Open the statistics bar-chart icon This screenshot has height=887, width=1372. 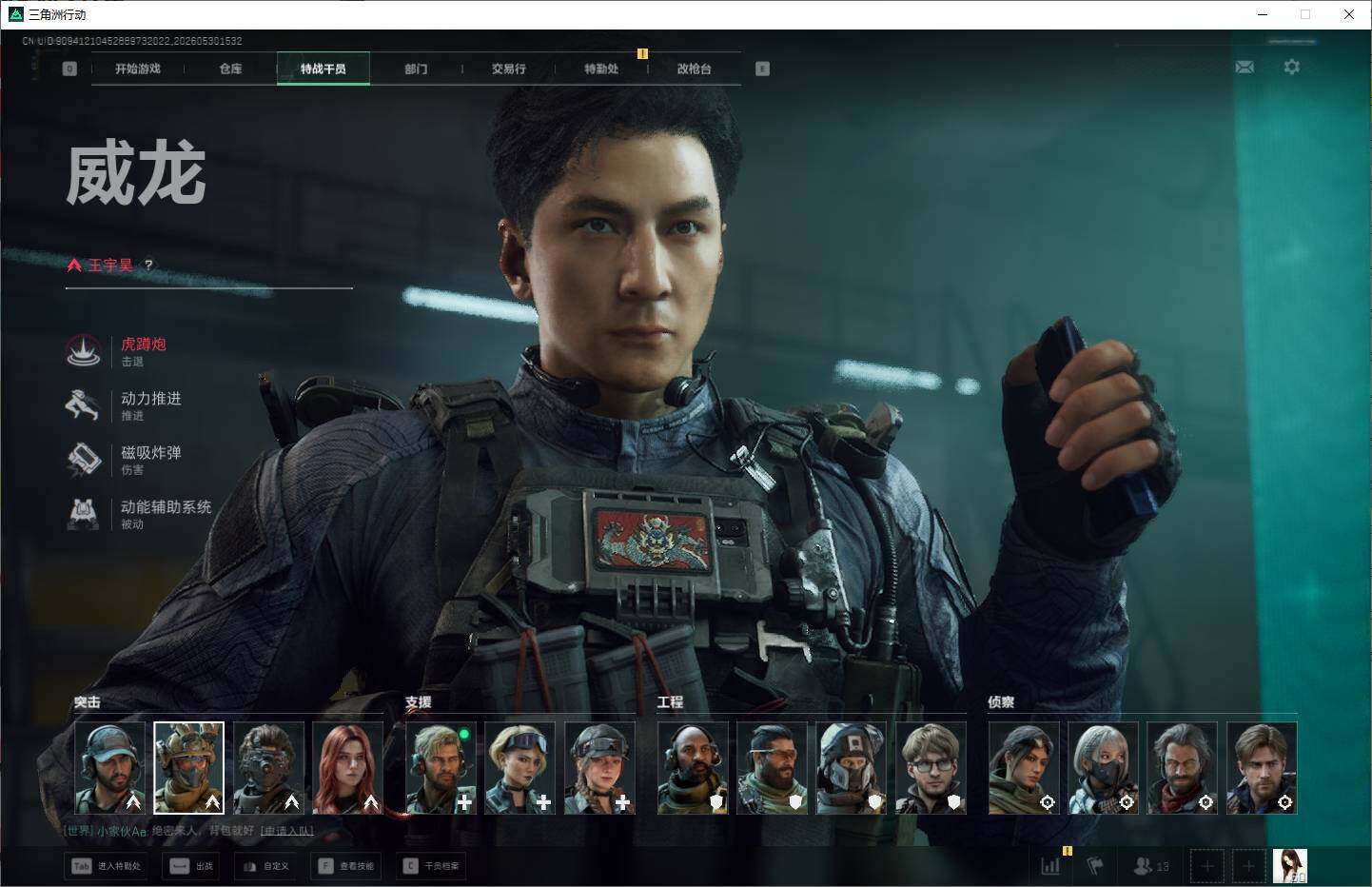click(x=1050, y=866)
